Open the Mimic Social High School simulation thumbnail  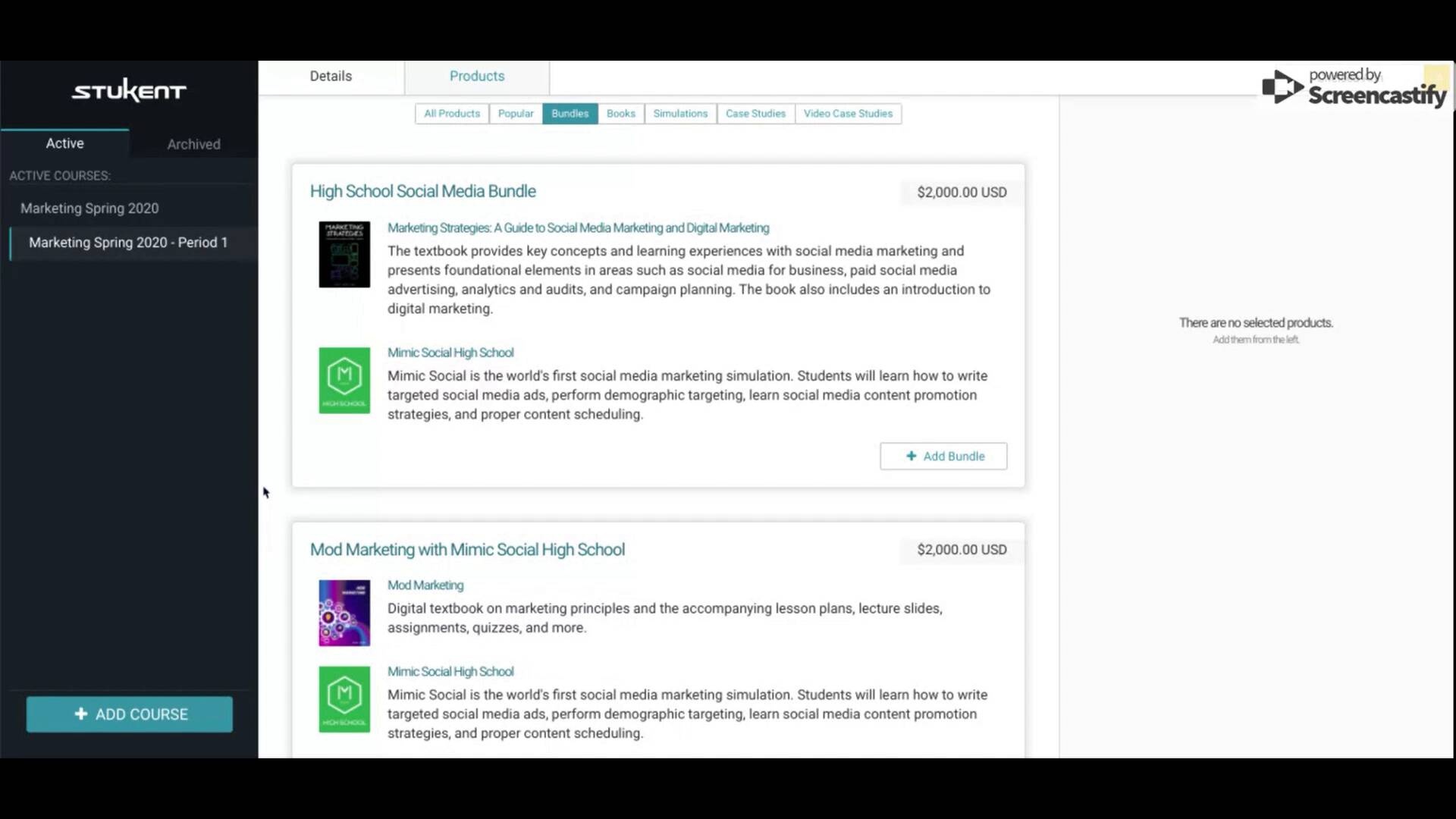click(x=344, y=381)
